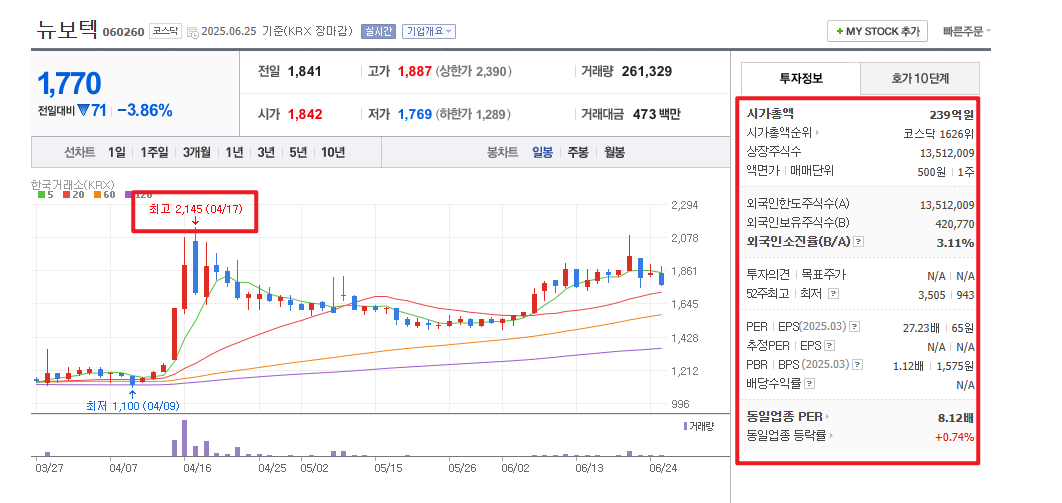The image size is (1062, 503).
Task: Click the 상한가 2,390 upper limit text
Action: [x=474, y=71]
